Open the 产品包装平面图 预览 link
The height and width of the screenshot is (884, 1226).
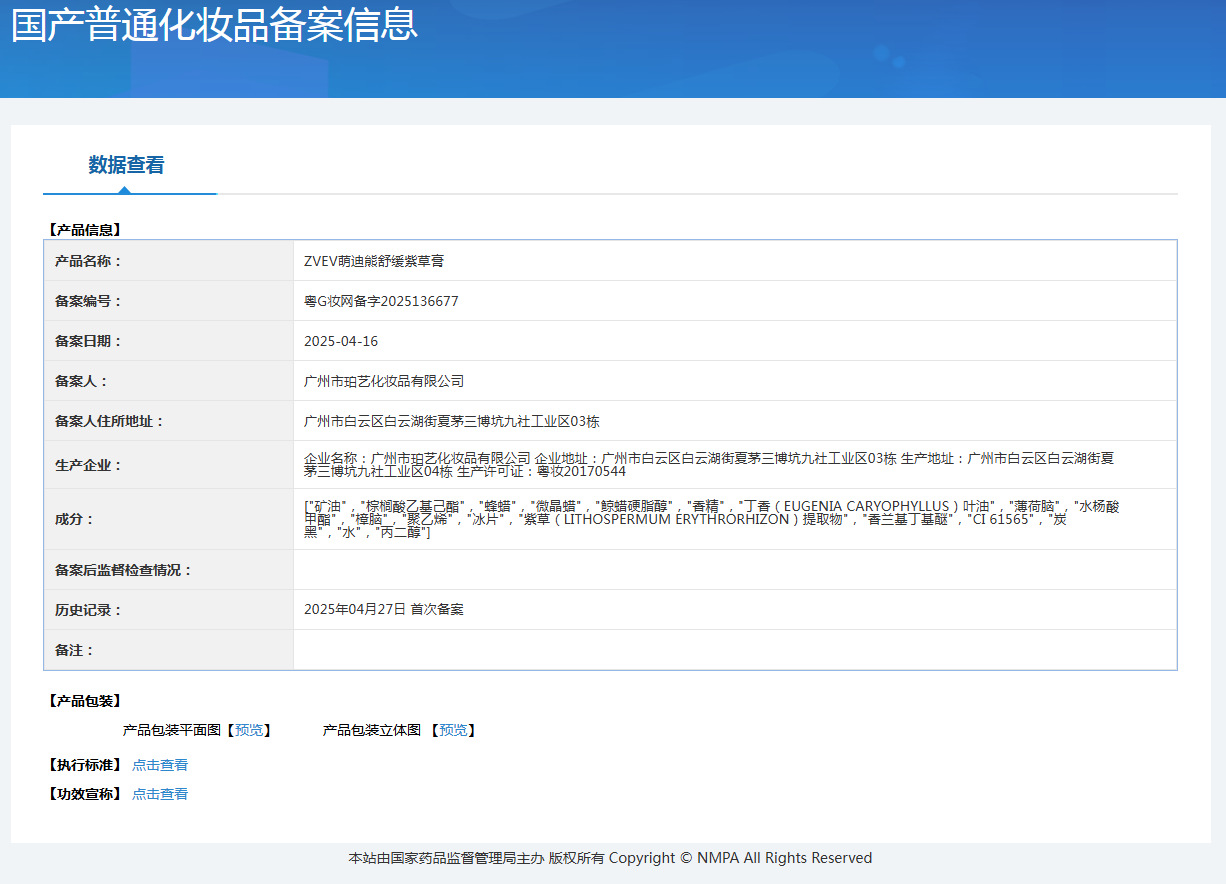point(251,730)
